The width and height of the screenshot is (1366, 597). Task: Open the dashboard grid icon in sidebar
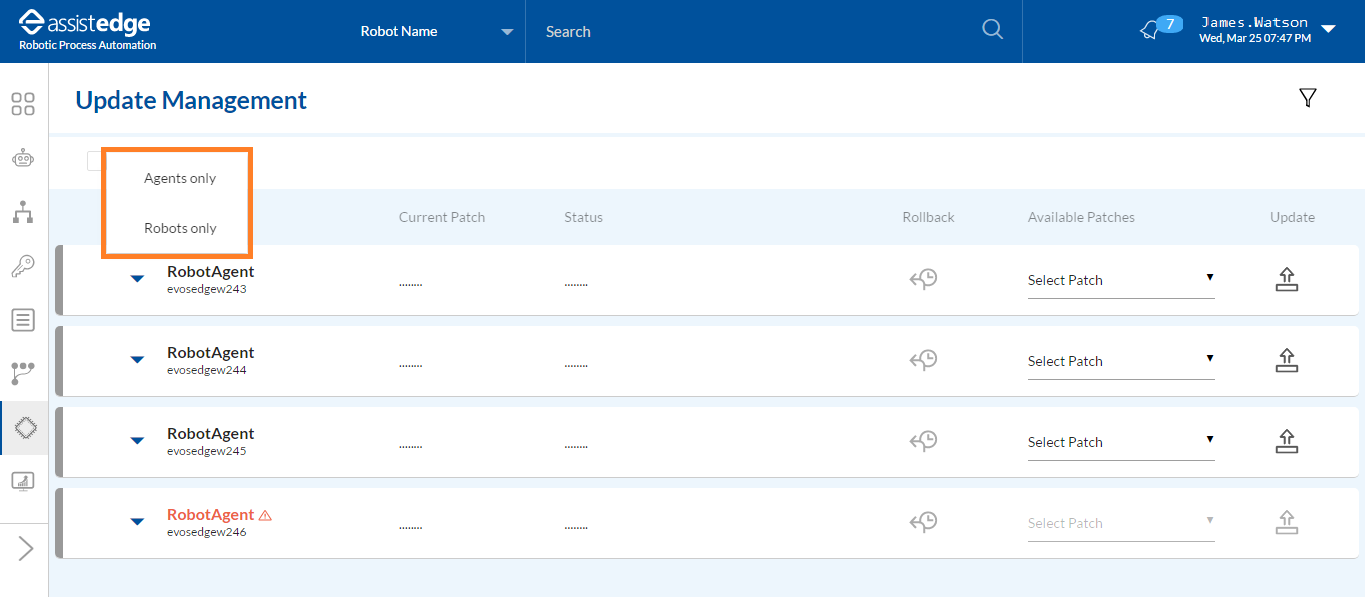point(23,104)
